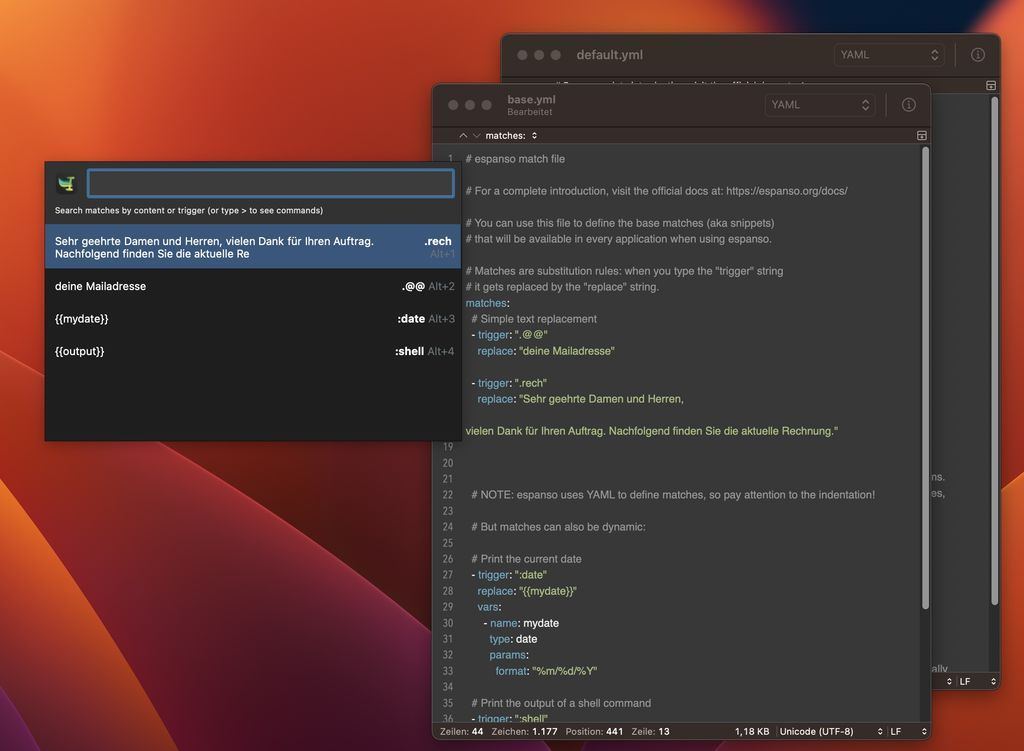Select the 'deine Mailadresse' match entry
Screen dimensions: 1024x751
pyautogui.click(x=253, y=286)
